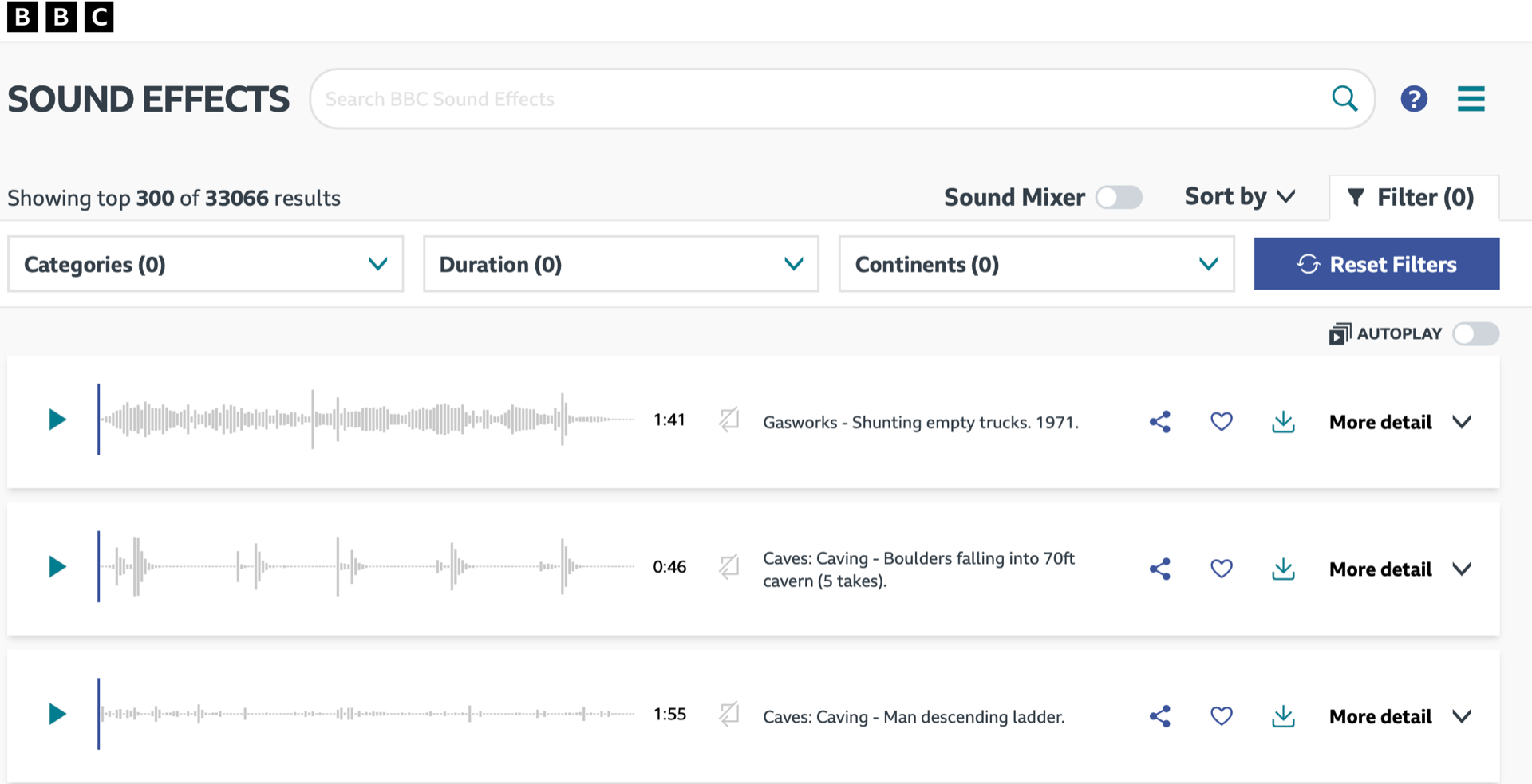Favourite the Boulders falling sound with heart

(1222, 569)
